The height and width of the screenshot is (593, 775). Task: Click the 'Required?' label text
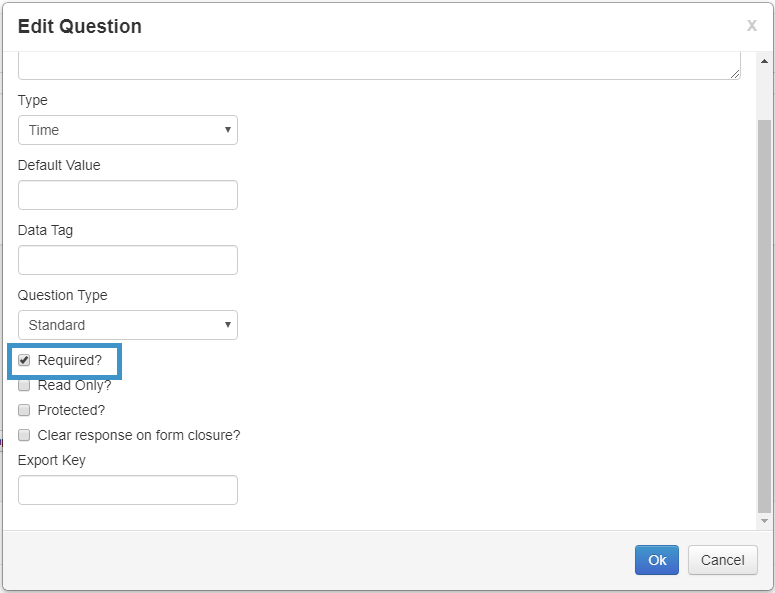70,360
